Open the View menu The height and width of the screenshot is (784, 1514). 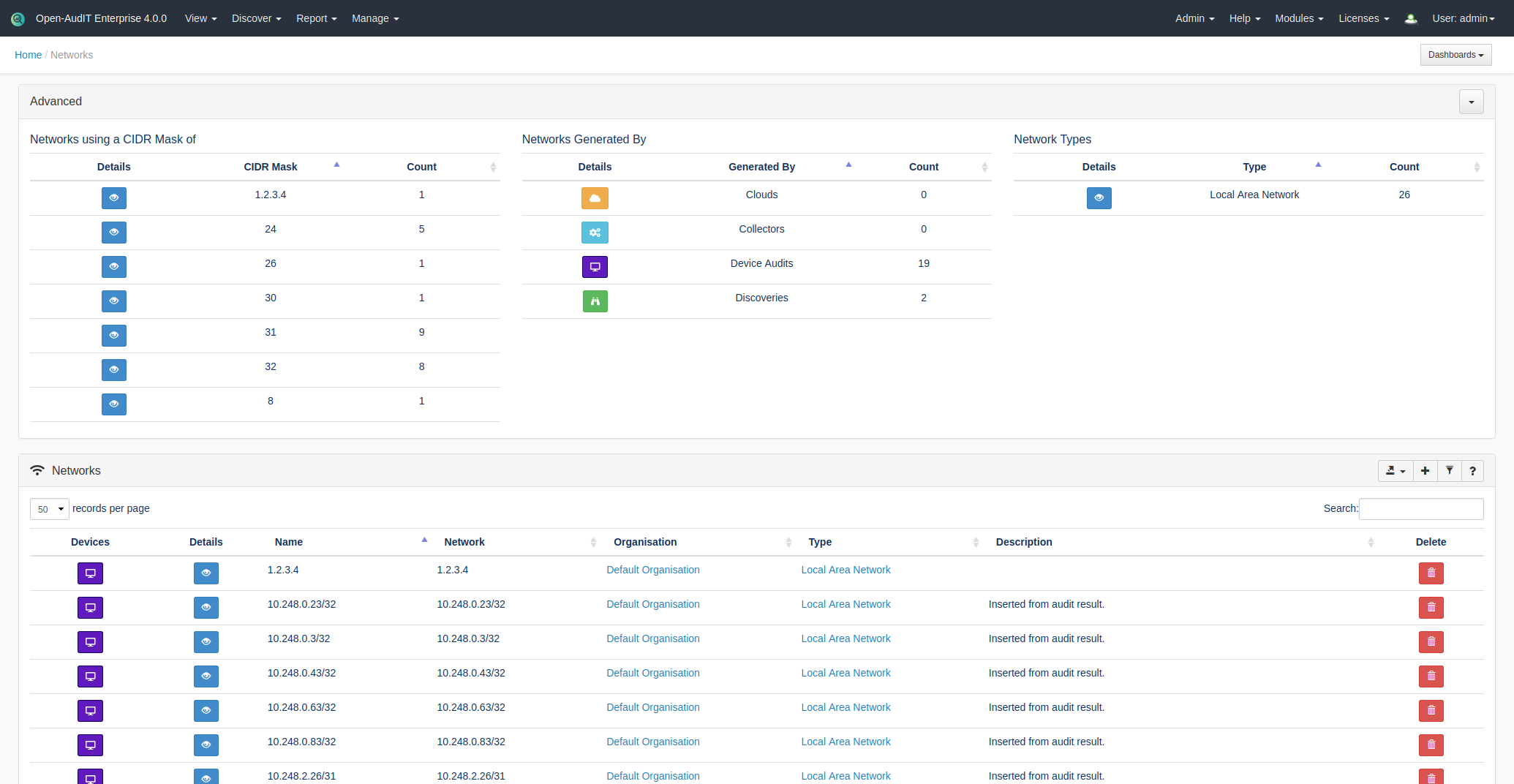200,18
